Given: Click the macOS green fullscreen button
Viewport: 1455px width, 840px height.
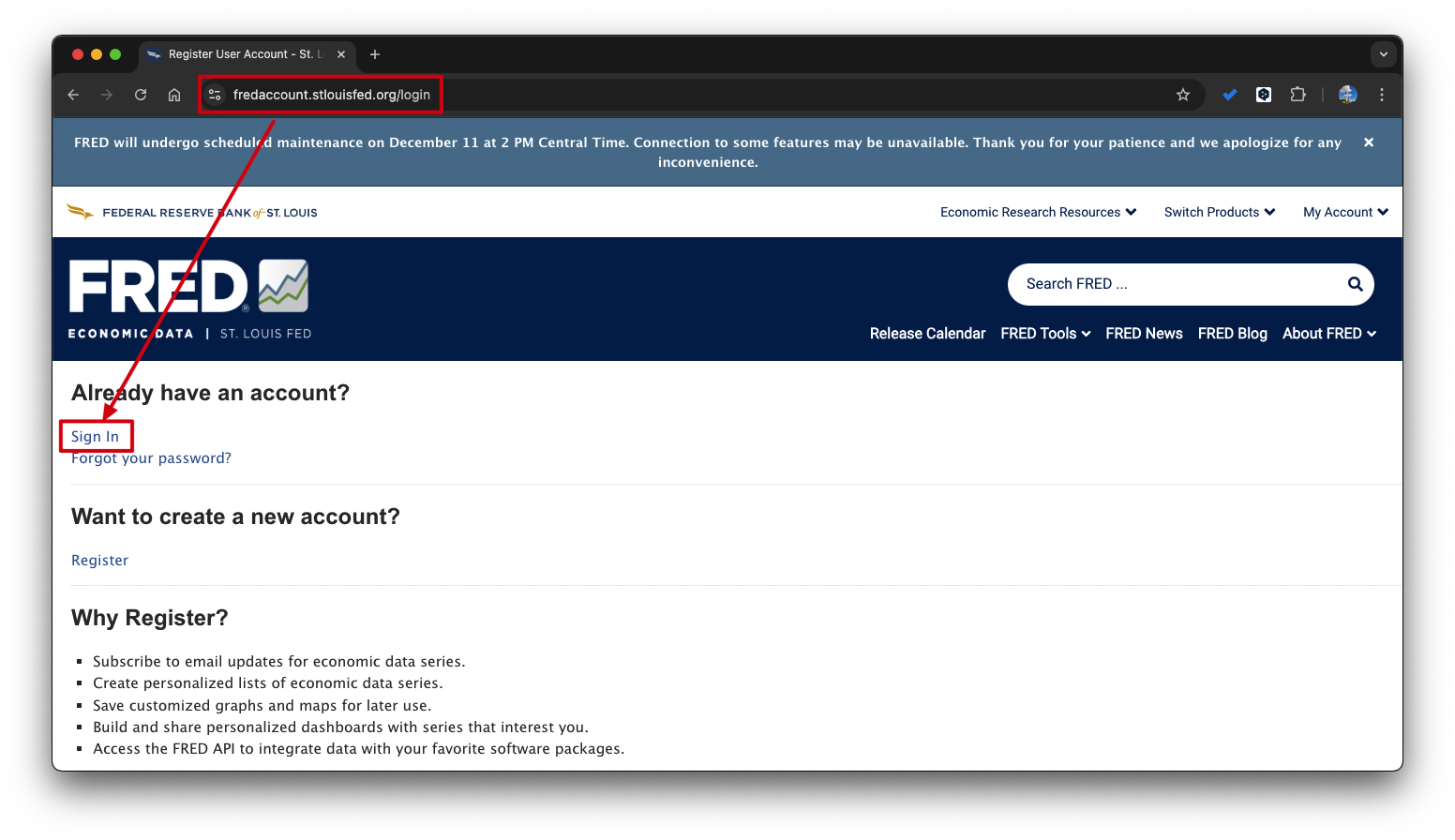Looking at the screenshot, I should (x=115, y=54).
